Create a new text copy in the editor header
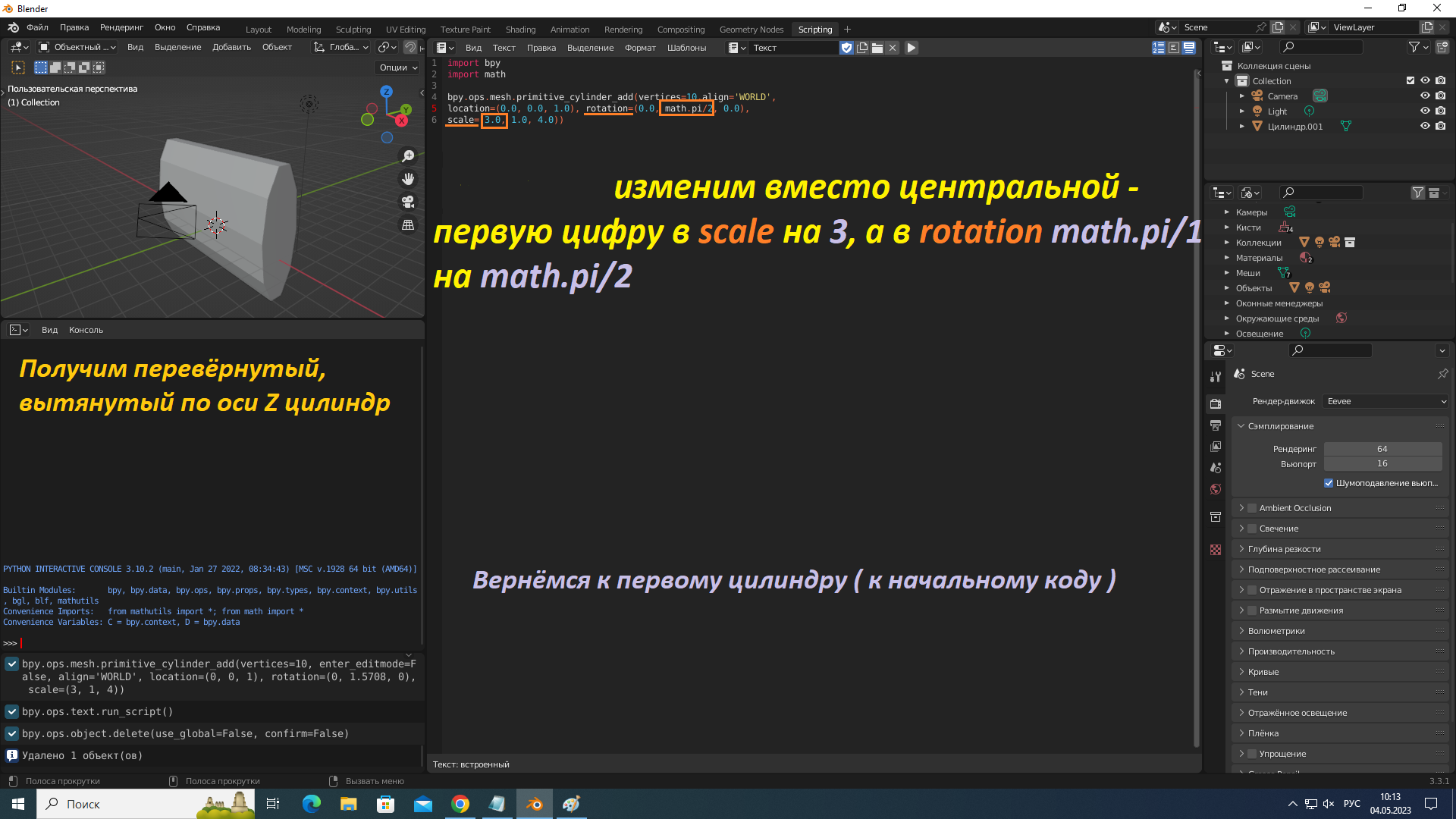The image size is (1456, 819). click(862, 48)
